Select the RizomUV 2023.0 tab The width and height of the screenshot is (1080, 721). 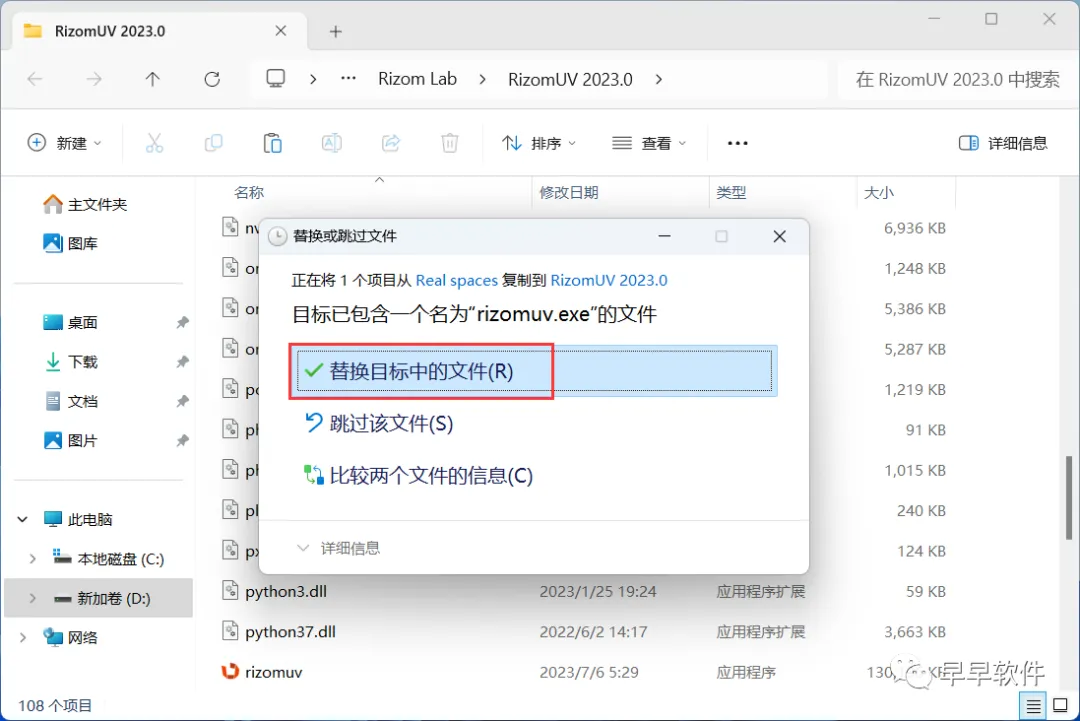pos(159,31)
